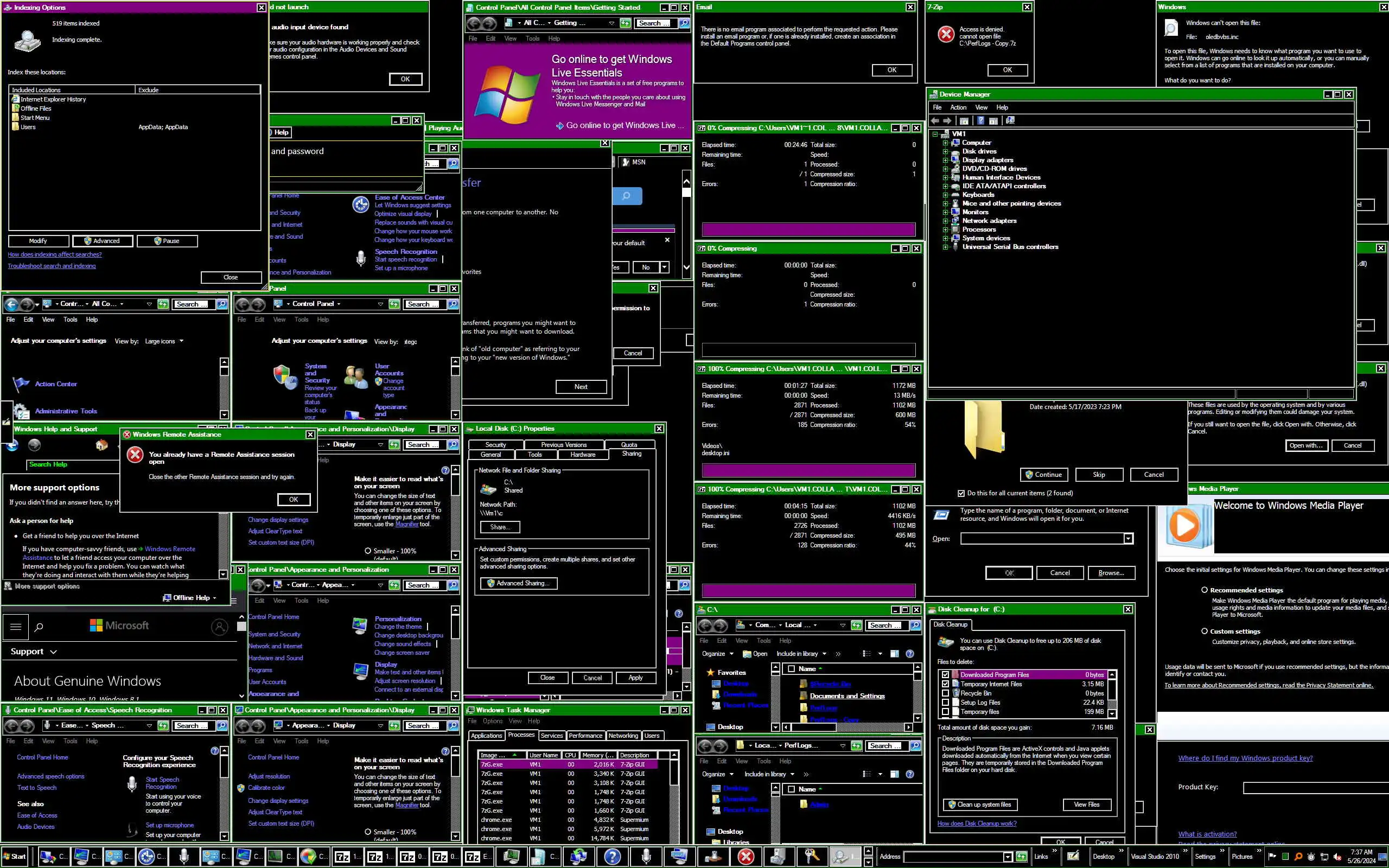The image size is (1389, 868).
Task: Click the Product Key input field
Action: pos(1314,787)
